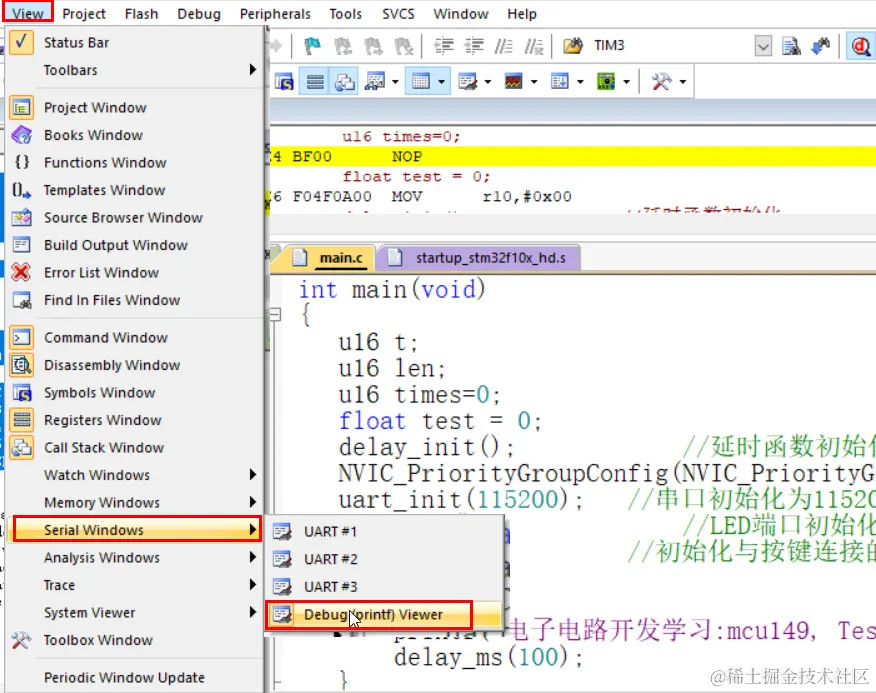The height and width of the screenshot is (693, 876).
Task: Switch to the main.c tab
Action: (330, 258)
